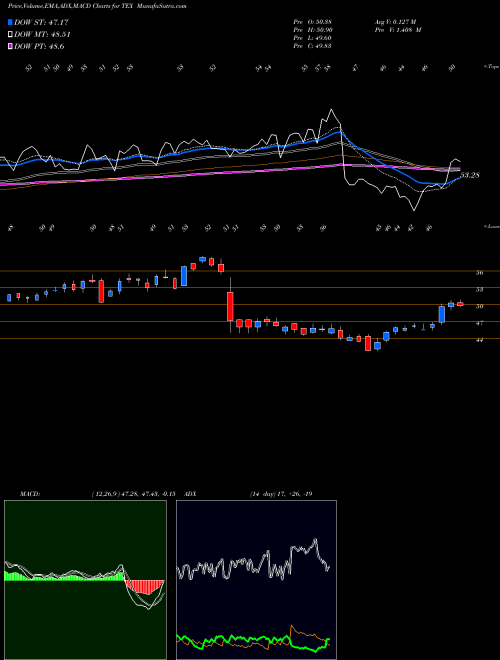Click the white DOW MT legend swatch
This screenshot has height=660, width=500.
[10, 34]
